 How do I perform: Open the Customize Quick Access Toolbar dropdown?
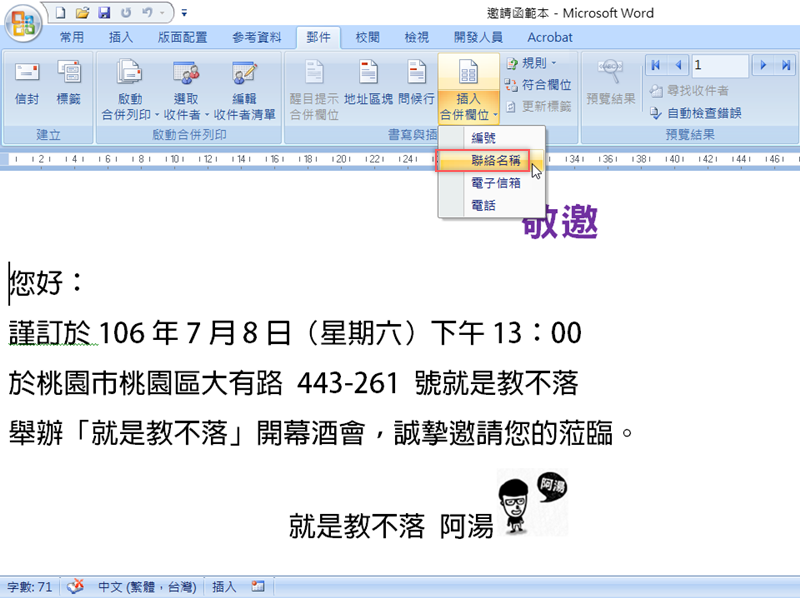(184, 13)
